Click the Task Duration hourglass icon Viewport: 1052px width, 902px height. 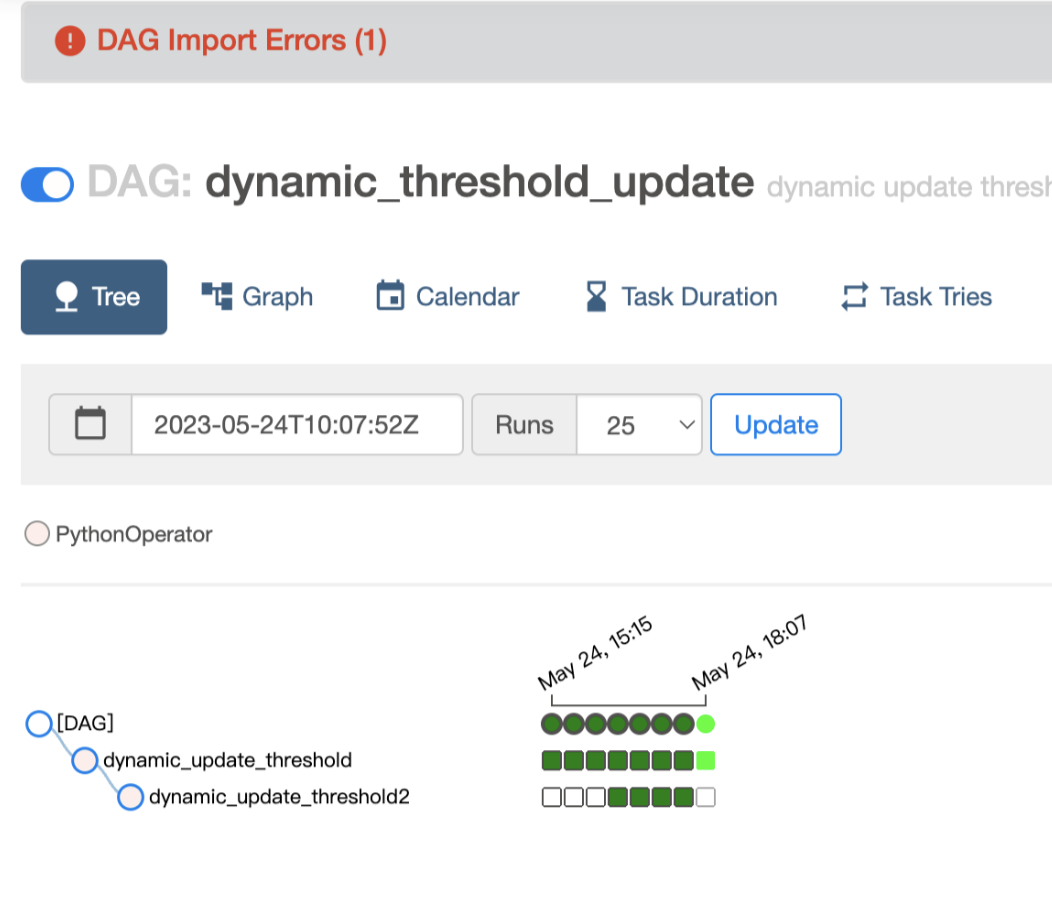click(x=596, y=294)
